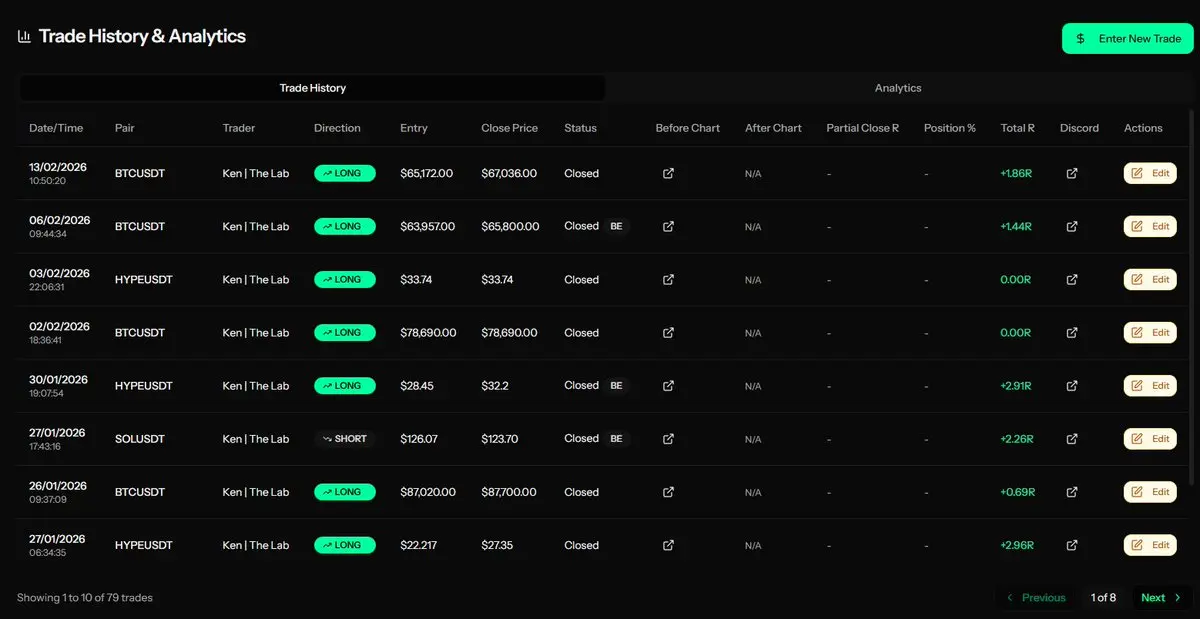Image resolution: width=1200 pixels, height=619 pixels.
Task: Open Discord link for the +2.96R trade
Action: tap(1072, 545)
